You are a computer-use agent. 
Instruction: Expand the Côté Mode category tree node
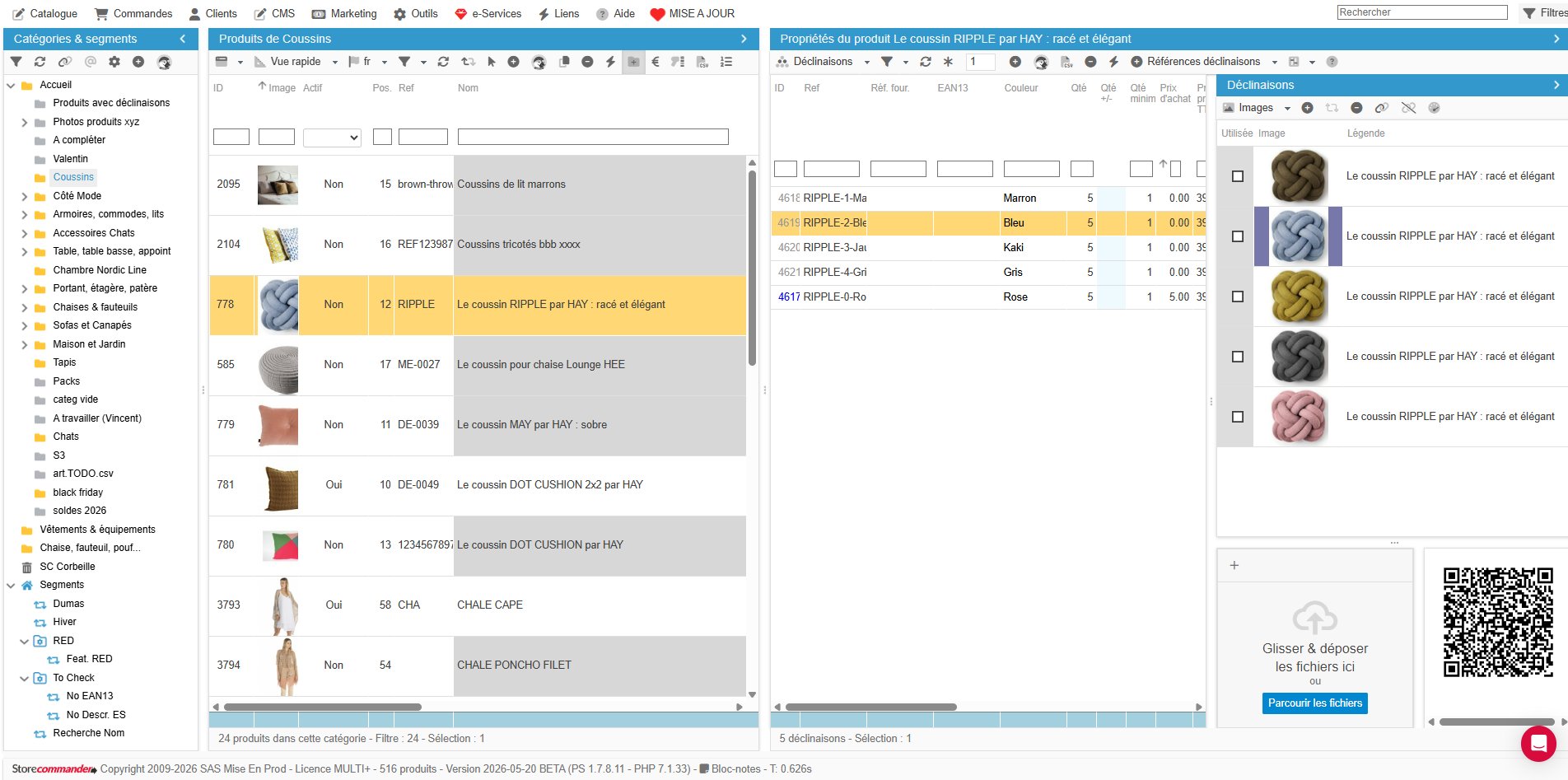pyautogui.click(x=24, y=196)
